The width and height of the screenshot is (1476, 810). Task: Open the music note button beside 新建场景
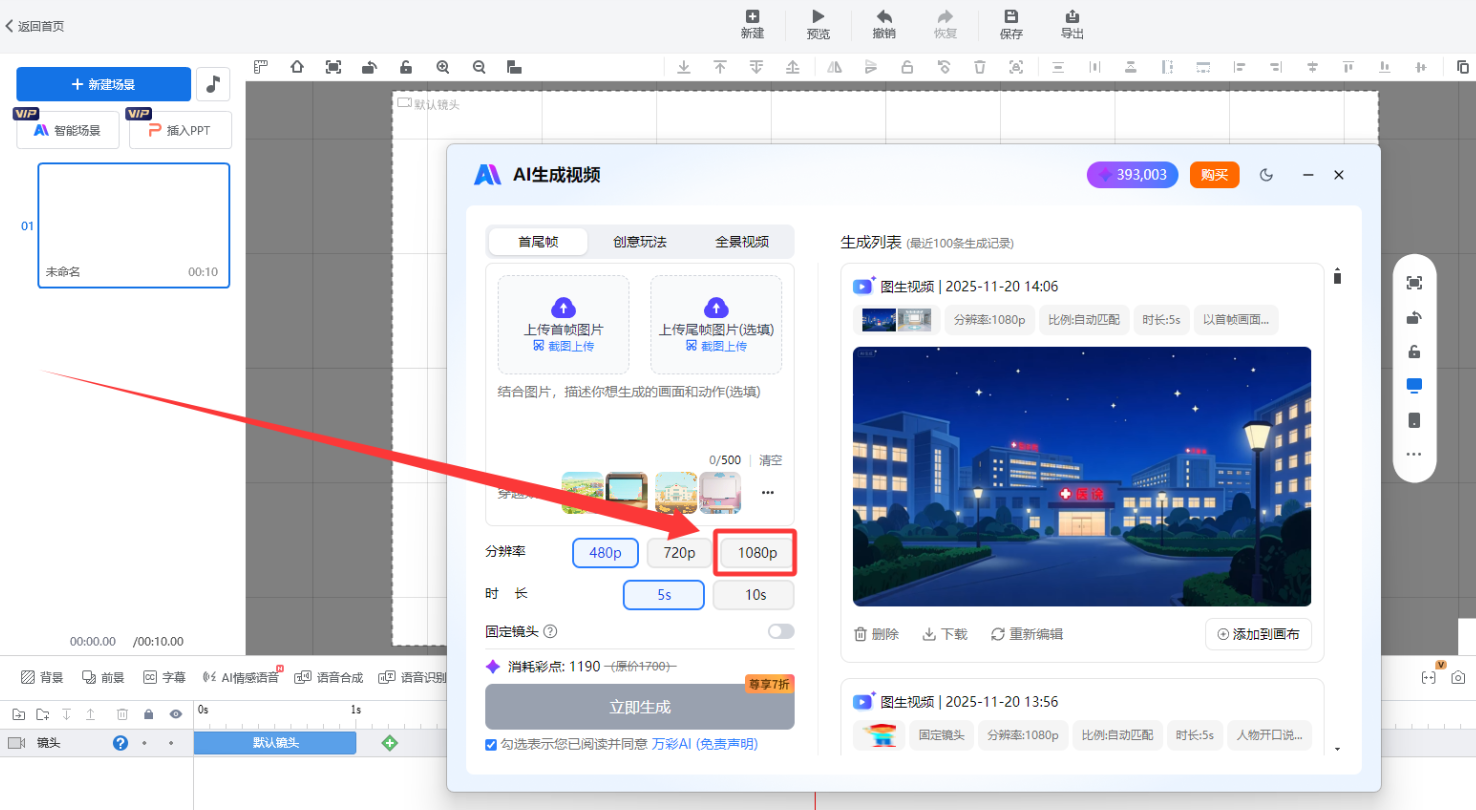213,85
